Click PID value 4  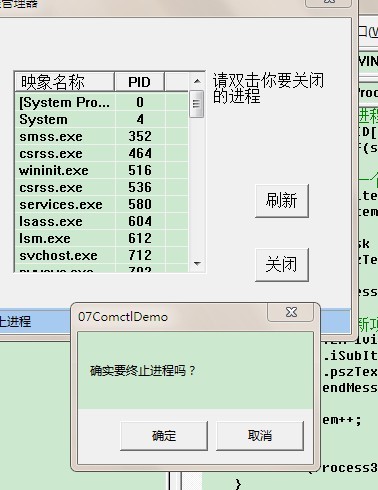pyautogui.click(x=140, y=119)
